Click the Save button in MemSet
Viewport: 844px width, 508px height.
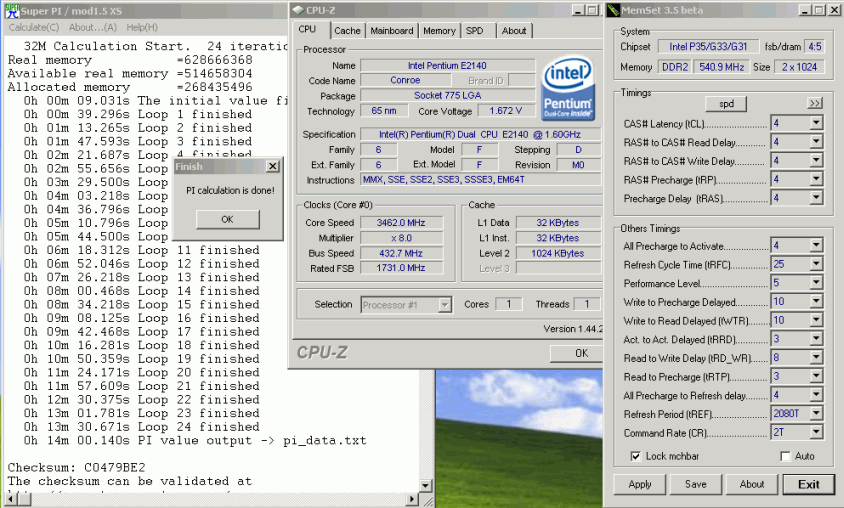[x=696, y=484]
